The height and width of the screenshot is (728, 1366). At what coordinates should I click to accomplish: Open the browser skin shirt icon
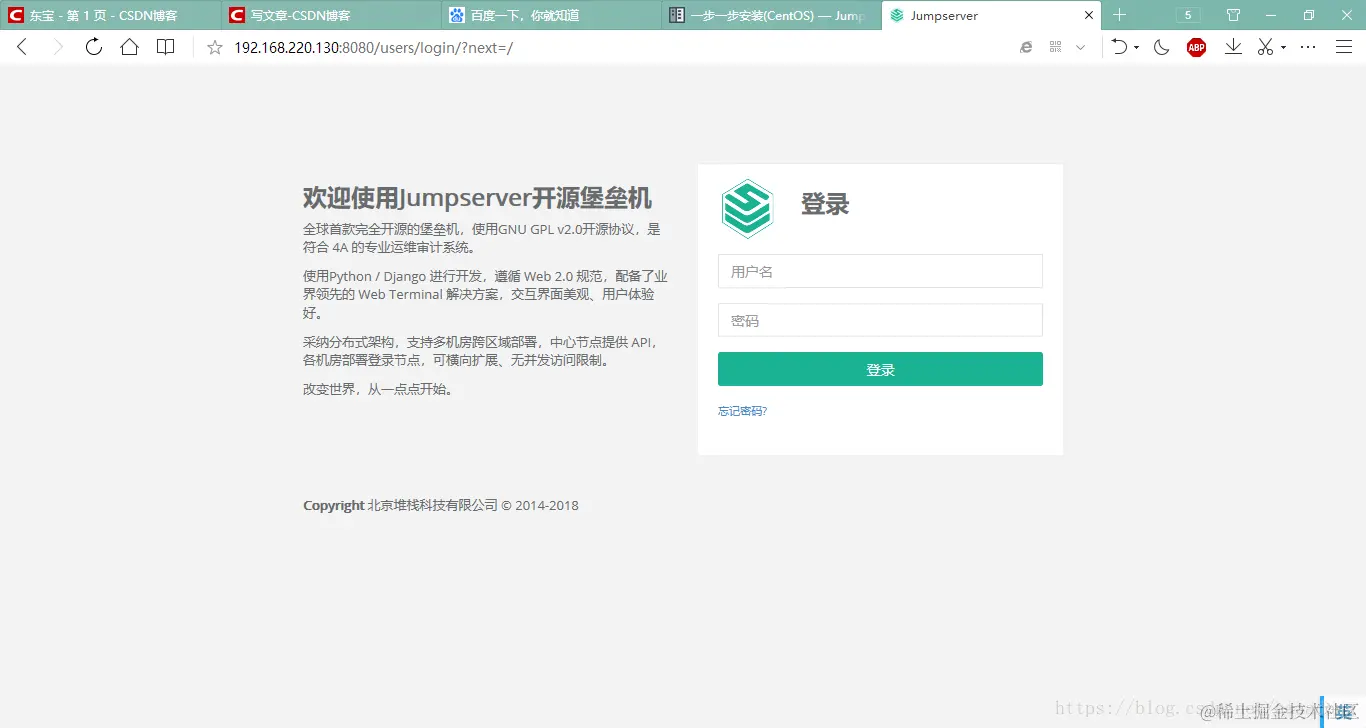[1233, 15]
